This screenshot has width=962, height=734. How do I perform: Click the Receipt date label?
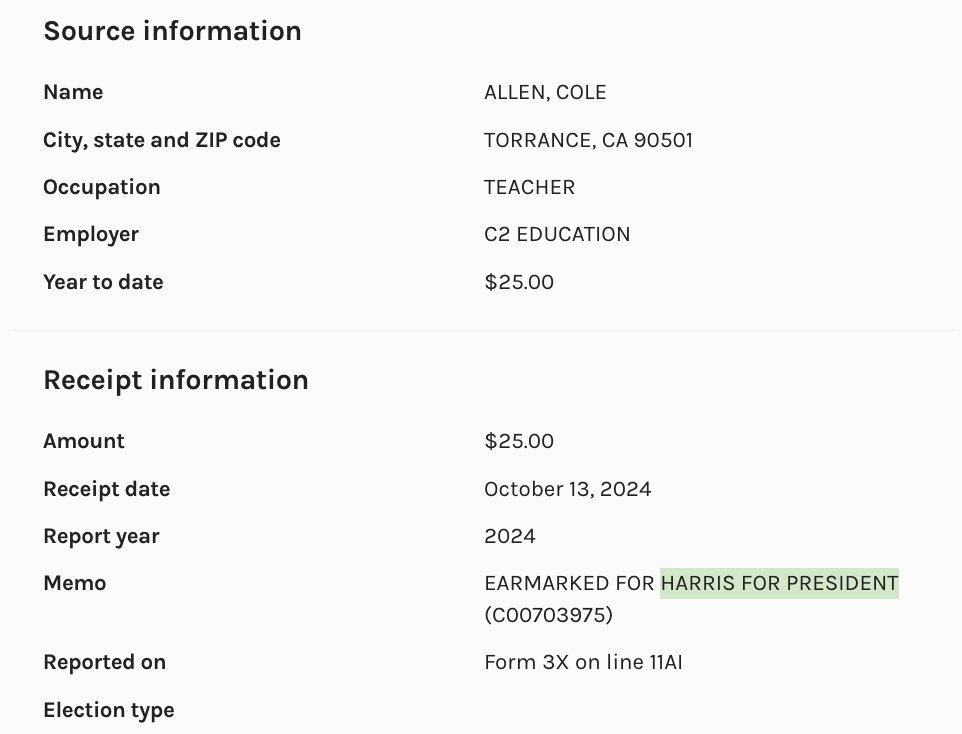tap(106, 489)
